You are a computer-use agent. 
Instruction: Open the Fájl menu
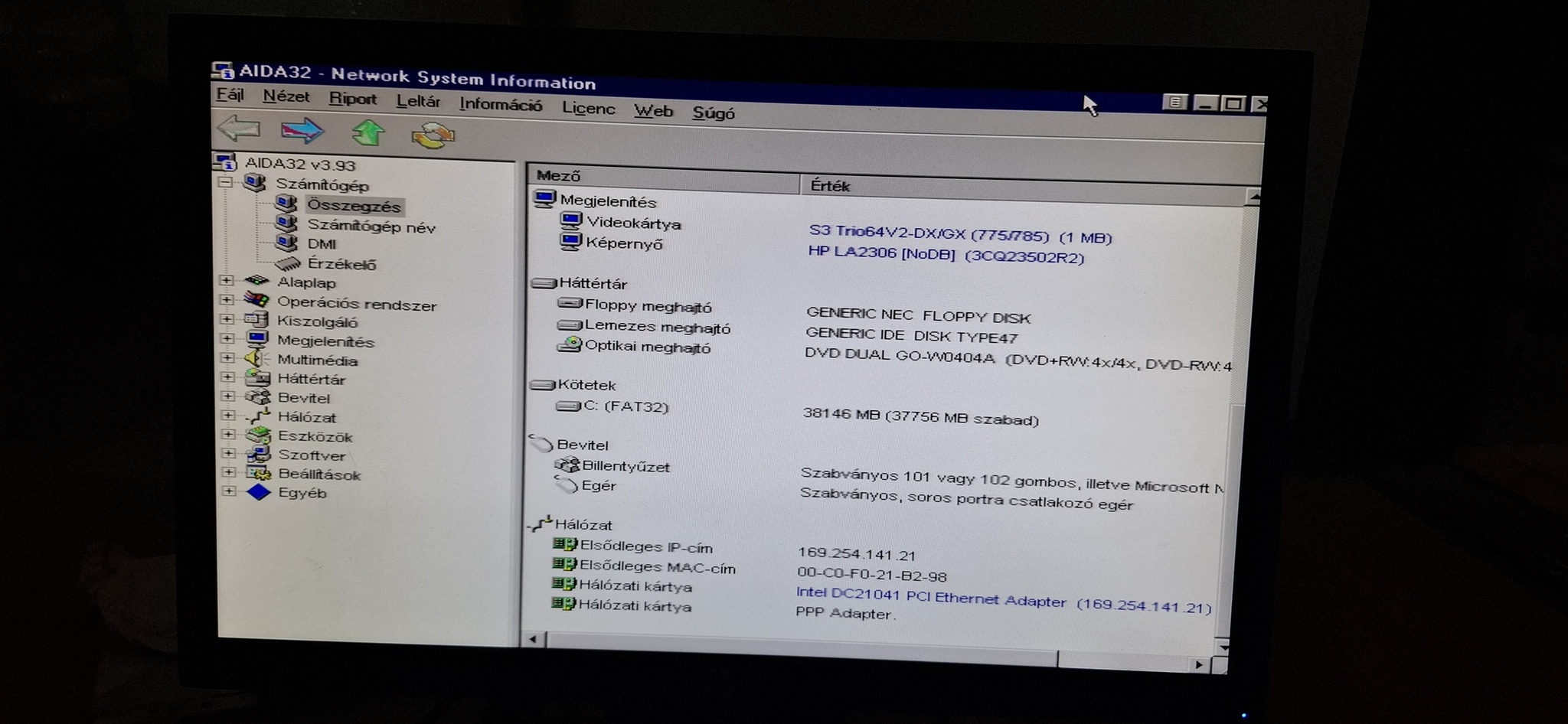230,94
